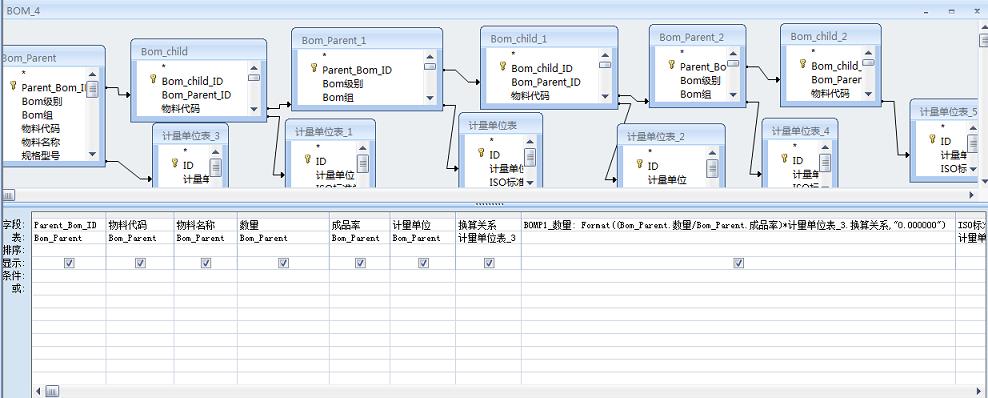The height and width of the screenshot is (398, 988).
Task: Click the horizontal scroll thumb under the table pane
Action: pos(8,195)
